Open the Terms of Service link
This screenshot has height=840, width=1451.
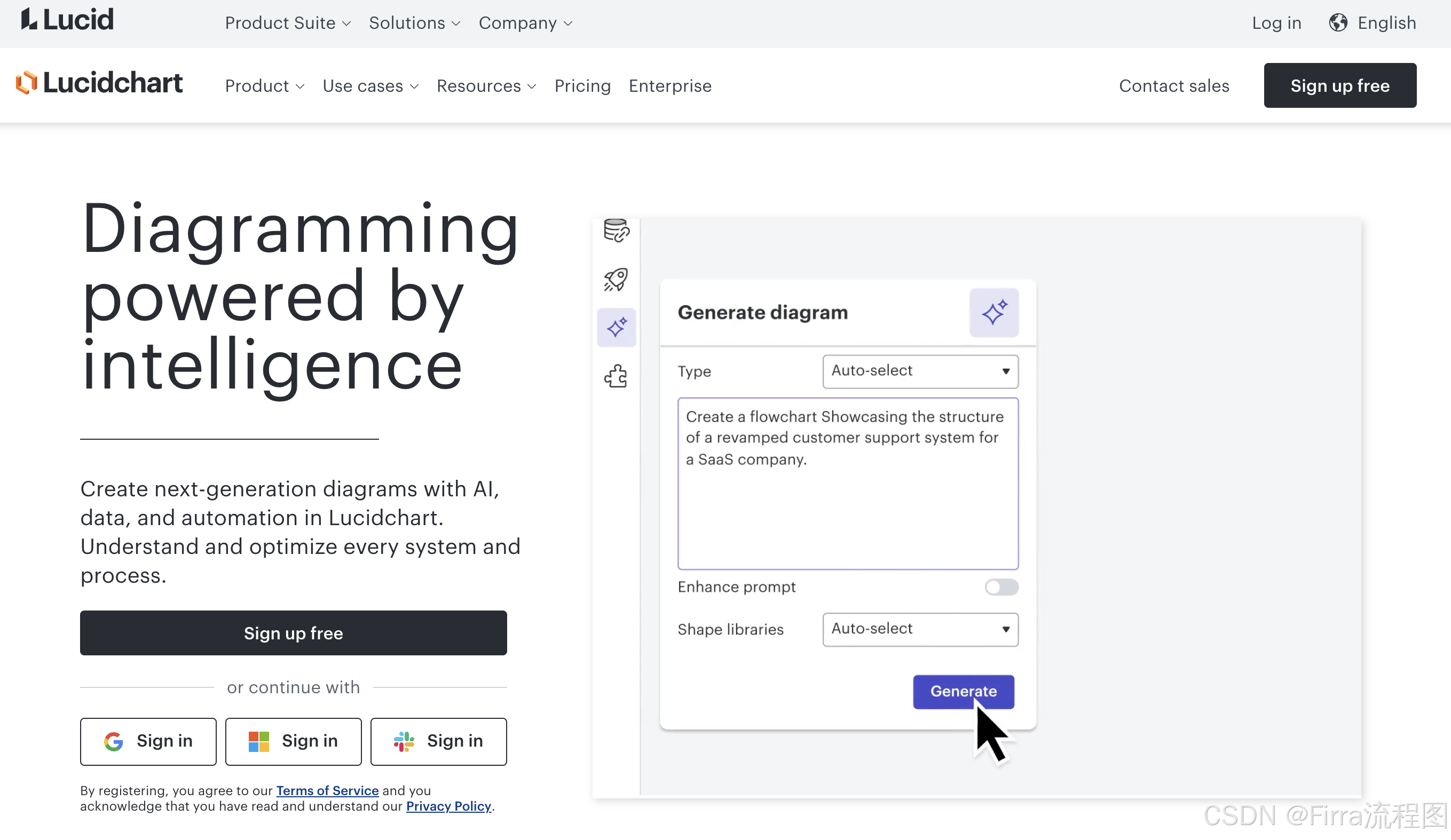pyautogui.click(x=327, y=790)
